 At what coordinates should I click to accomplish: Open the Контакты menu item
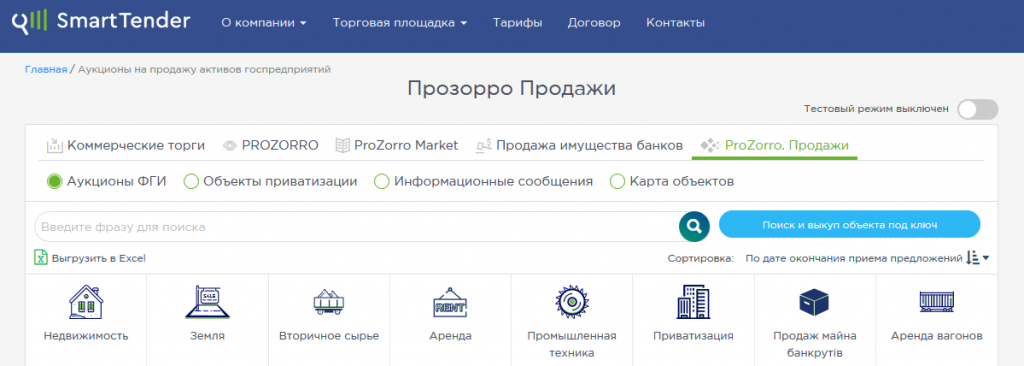tap(675, 23)
